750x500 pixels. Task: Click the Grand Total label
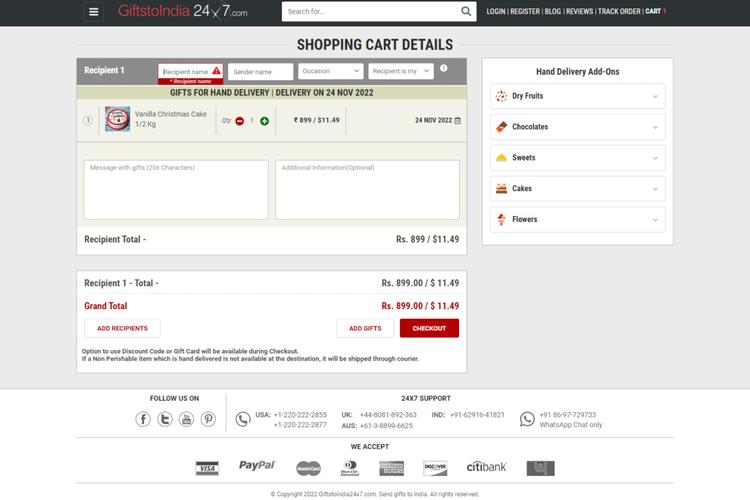(106, 306)
